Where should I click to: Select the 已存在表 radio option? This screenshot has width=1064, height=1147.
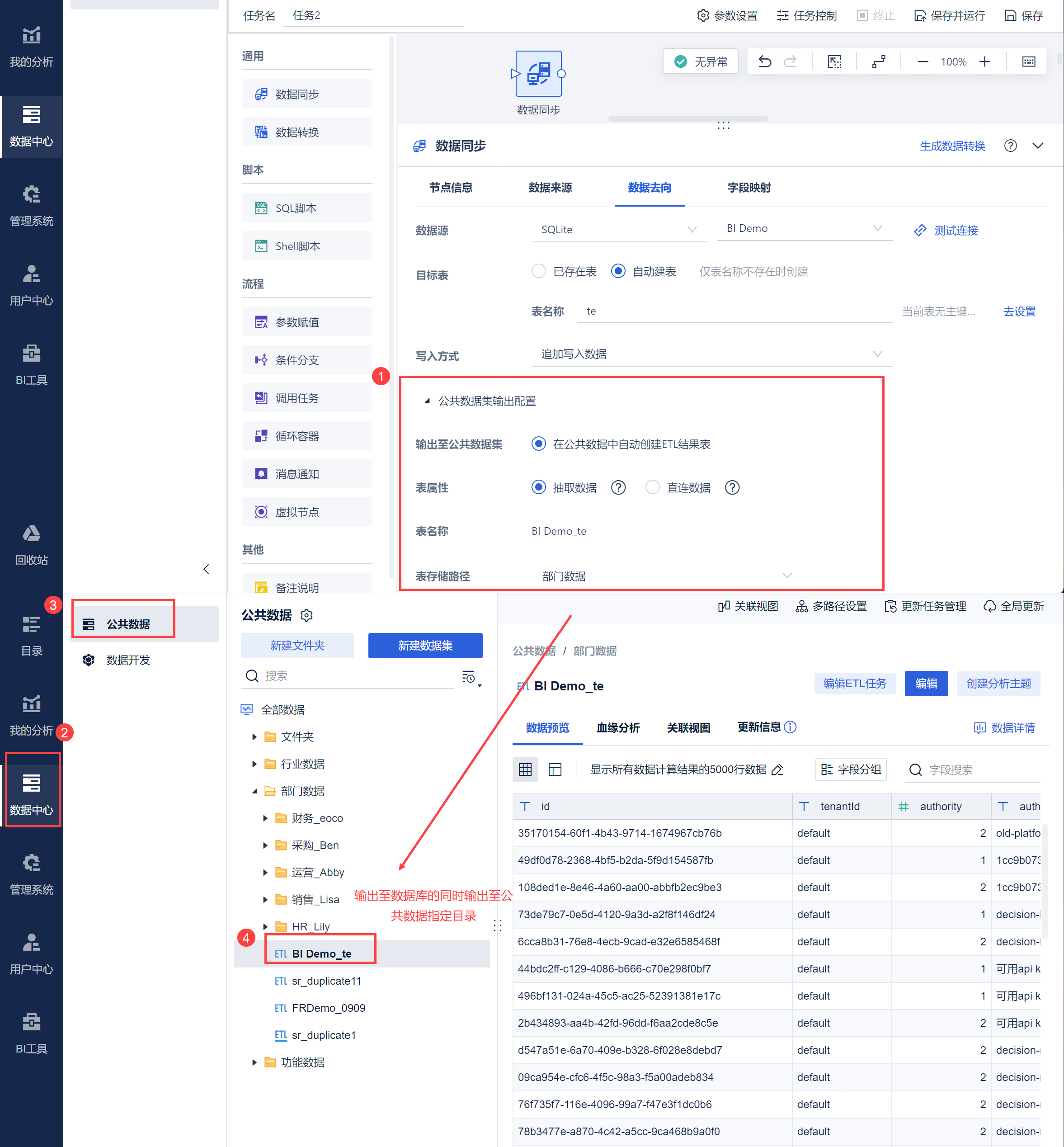click(x=538, y=271)
